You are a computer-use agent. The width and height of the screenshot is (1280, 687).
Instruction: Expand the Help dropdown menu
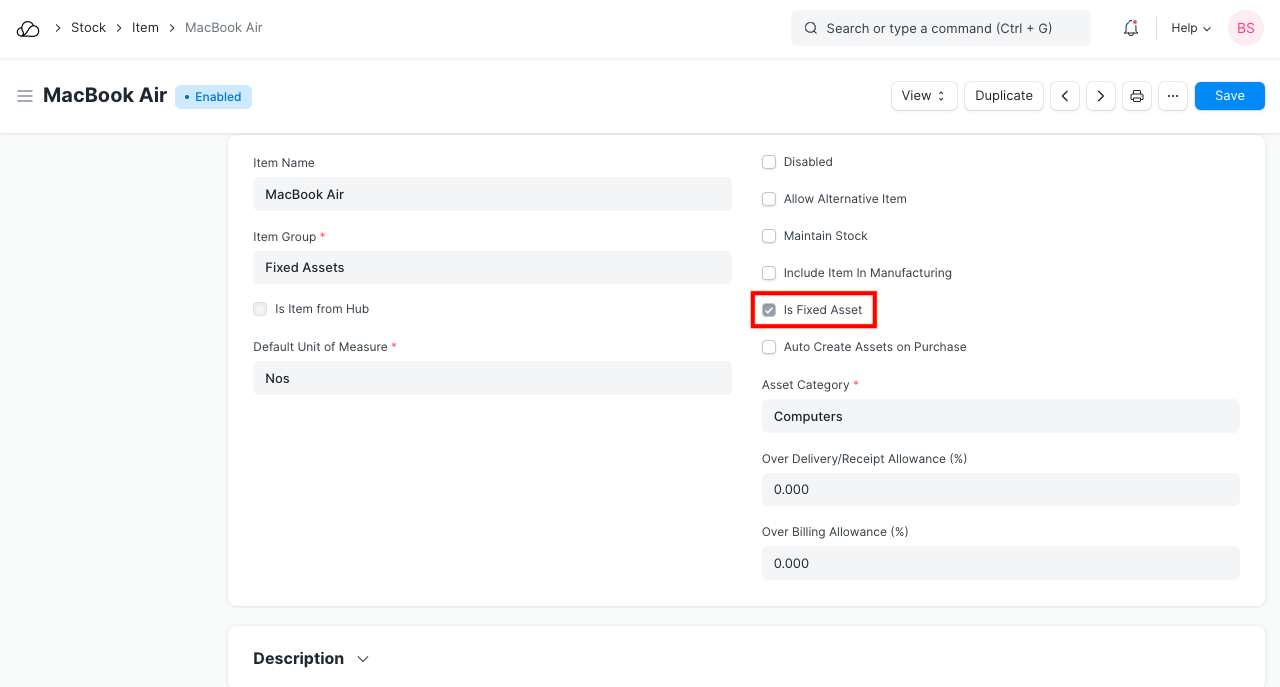pyautogui.click(x=1191, y=28)
